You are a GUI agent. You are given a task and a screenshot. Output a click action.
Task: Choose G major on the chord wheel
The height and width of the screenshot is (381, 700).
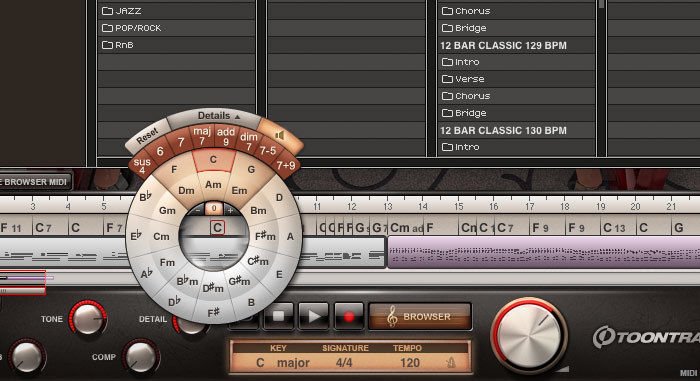tap(251, 169)
